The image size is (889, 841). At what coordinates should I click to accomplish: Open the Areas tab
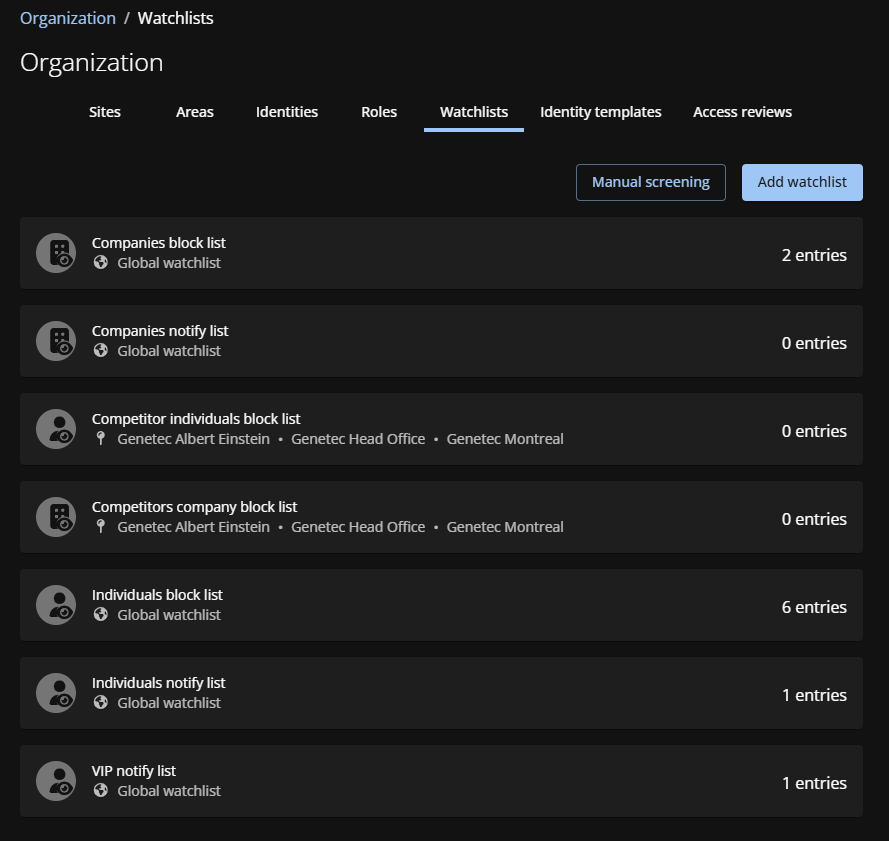pos(195,112)
